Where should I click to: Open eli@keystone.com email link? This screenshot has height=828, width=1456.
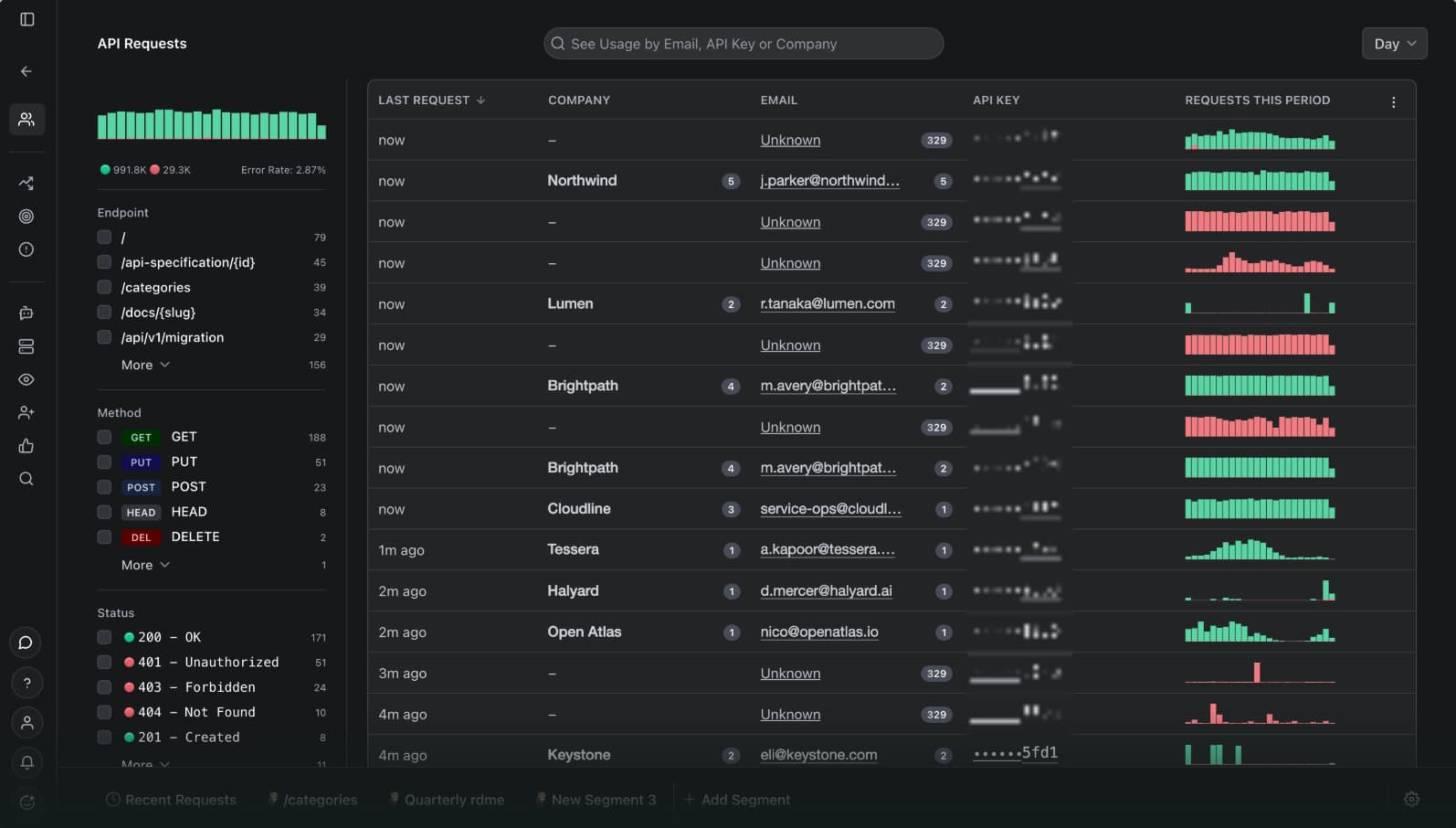(818, 755)
